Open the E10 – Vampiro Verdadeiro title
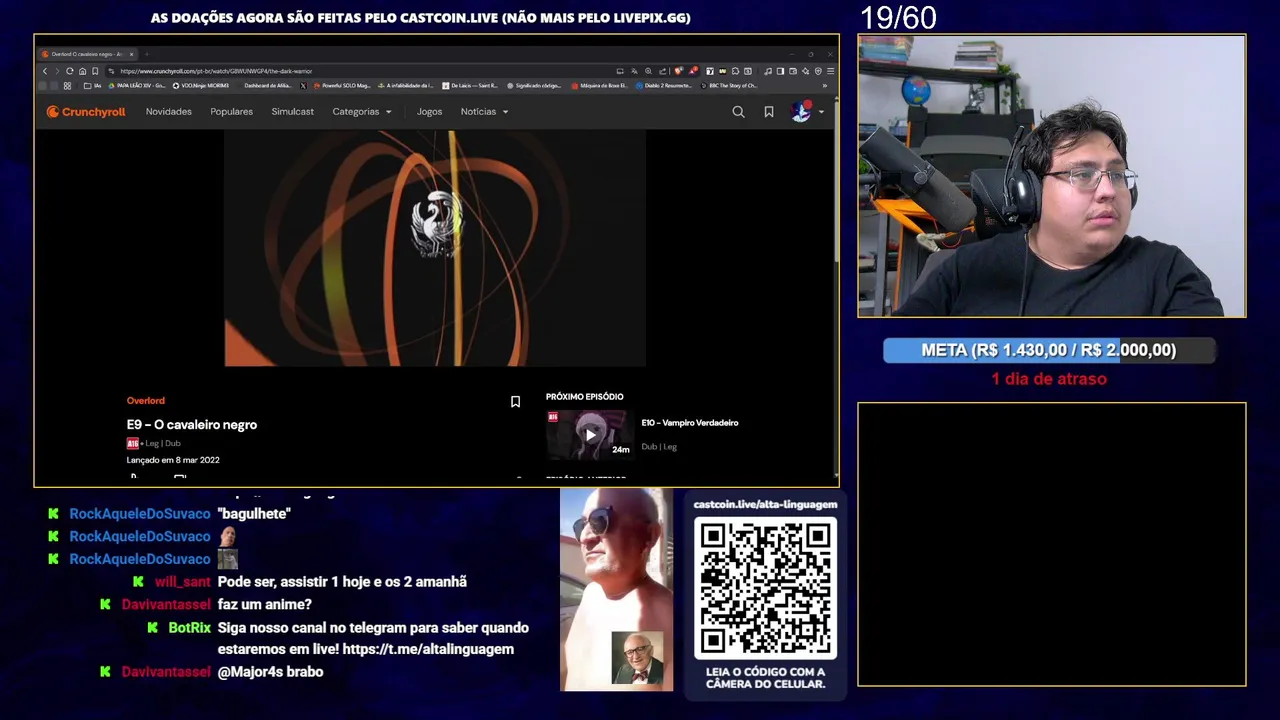 [690, 423]
